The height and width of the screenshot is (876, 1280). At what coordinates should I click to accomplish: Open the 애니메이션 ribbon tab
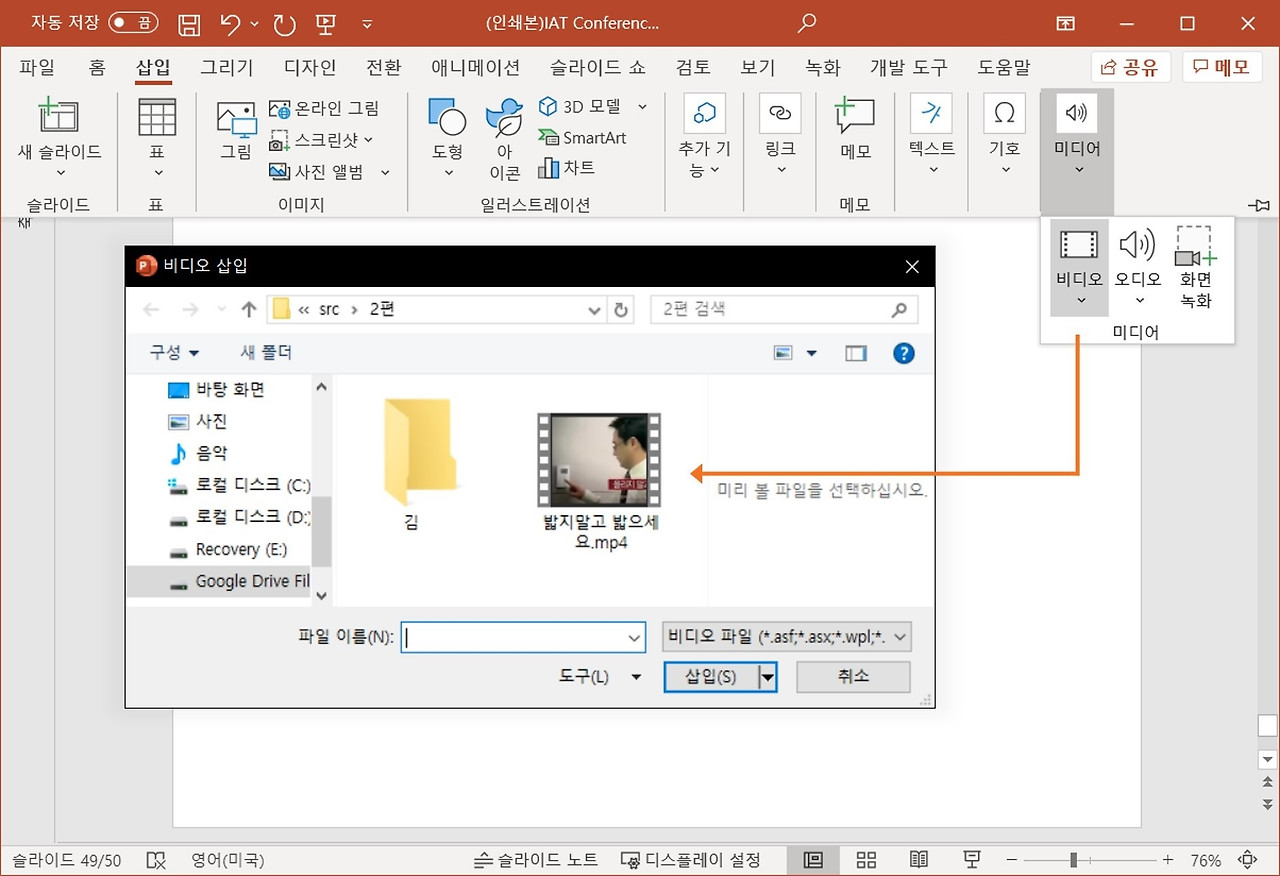(x=475, y=68)
